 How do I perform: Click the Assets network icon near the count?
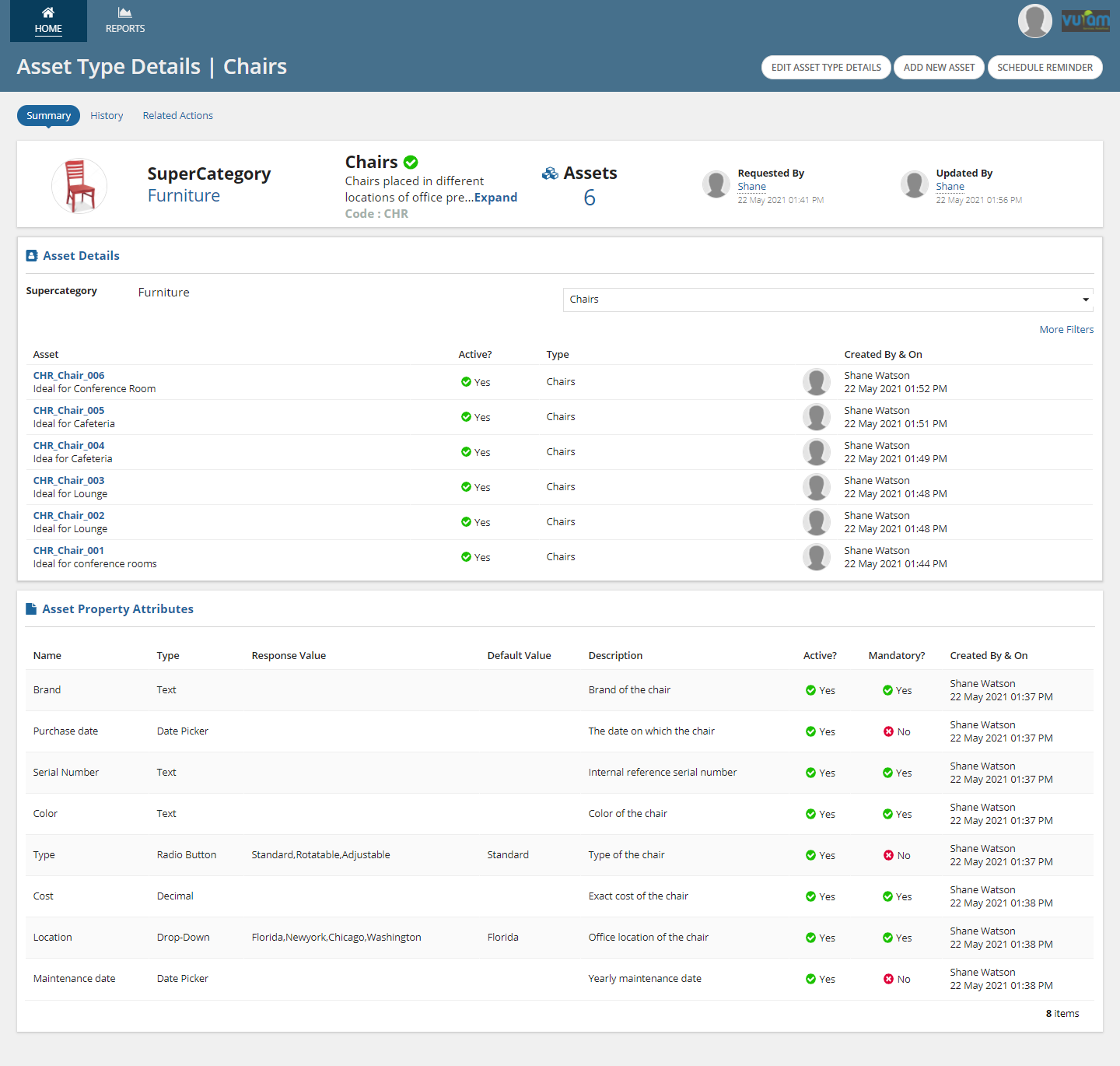coord(552,173)
